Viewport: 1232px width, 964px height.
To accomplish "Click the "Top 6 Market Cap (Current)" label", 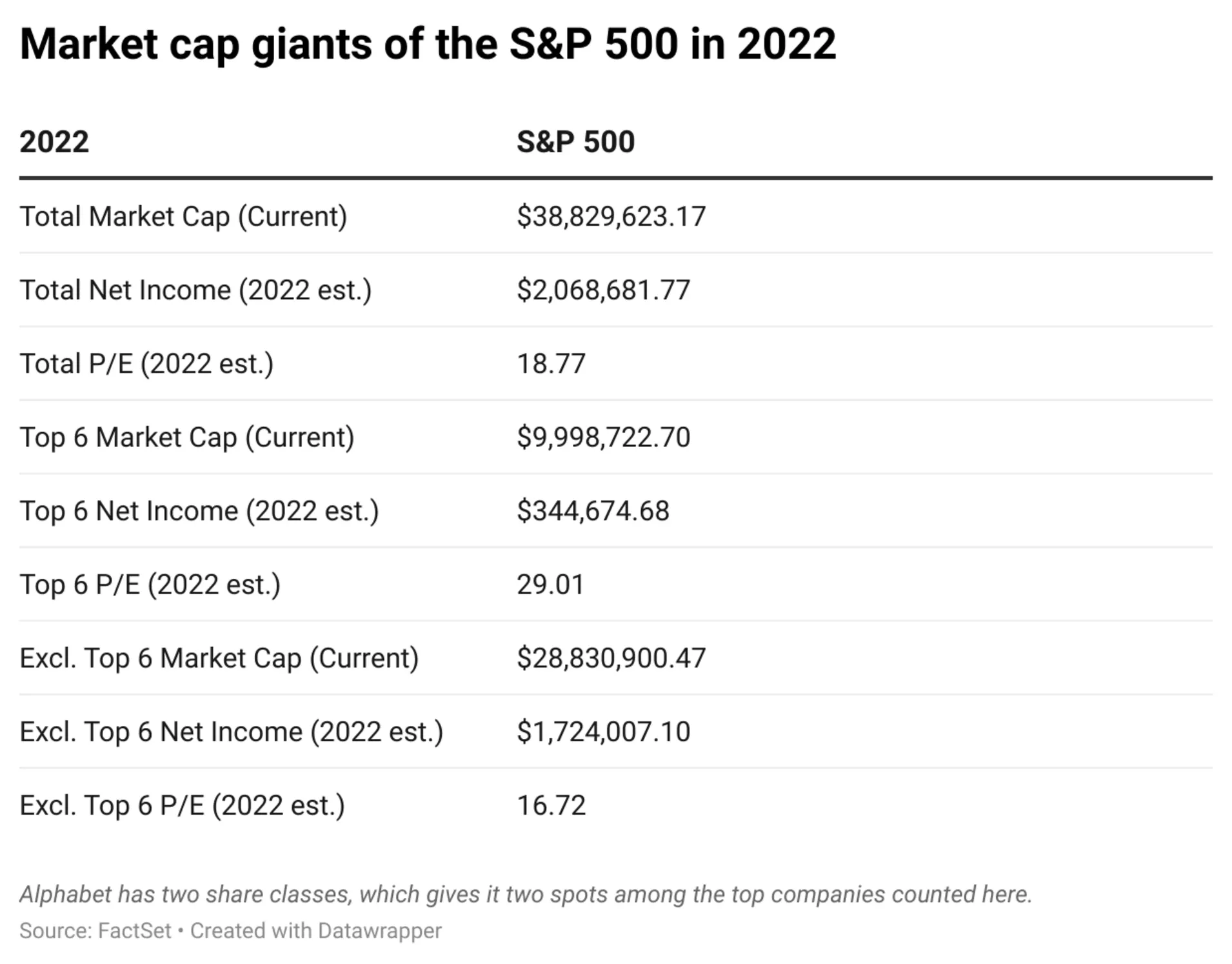I will point(187,437).
